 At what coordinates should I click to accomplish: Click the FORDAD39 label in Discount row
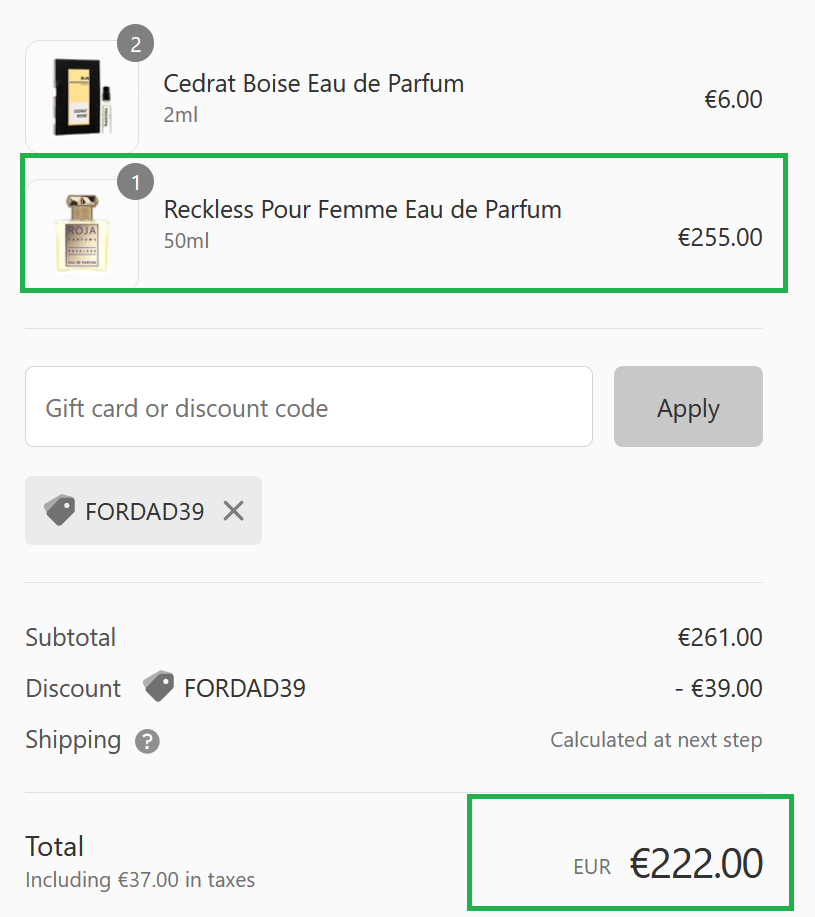[245, 688]
